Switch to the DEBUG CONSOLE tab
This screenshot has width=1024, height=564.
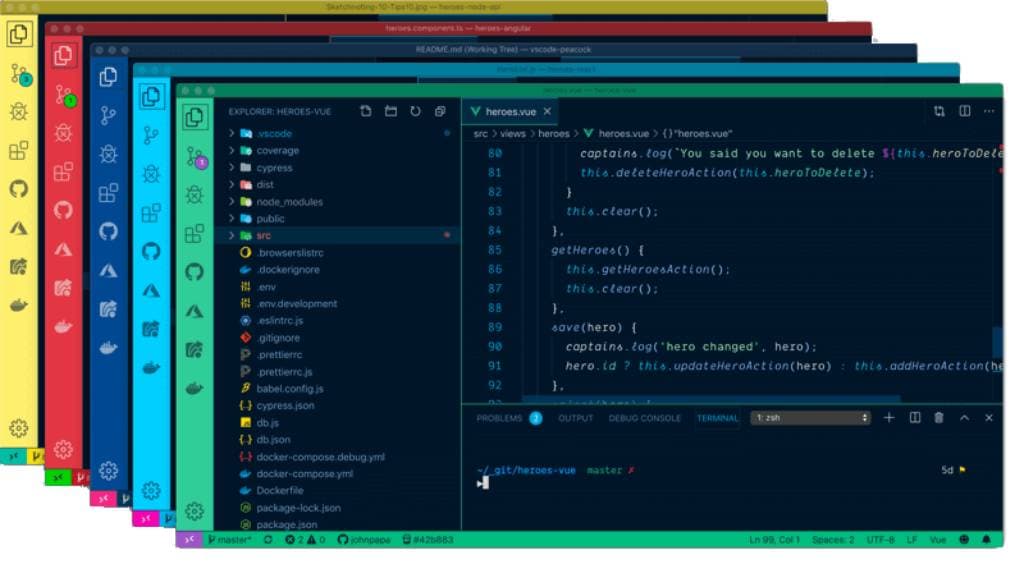click(644, 418)
